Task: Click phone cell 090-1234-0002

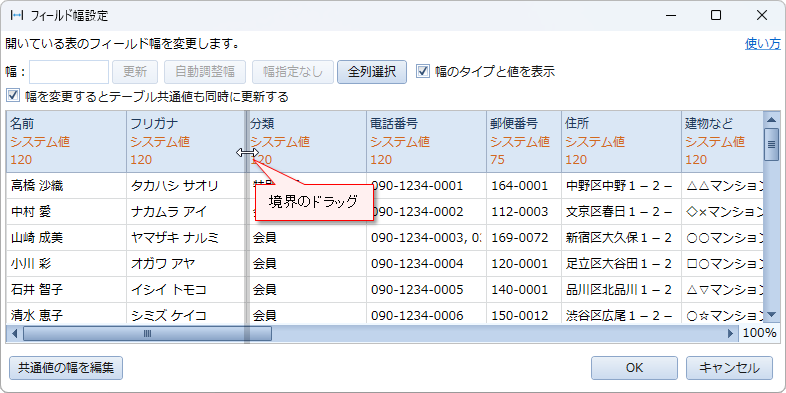Action: (x=426, y=212)
